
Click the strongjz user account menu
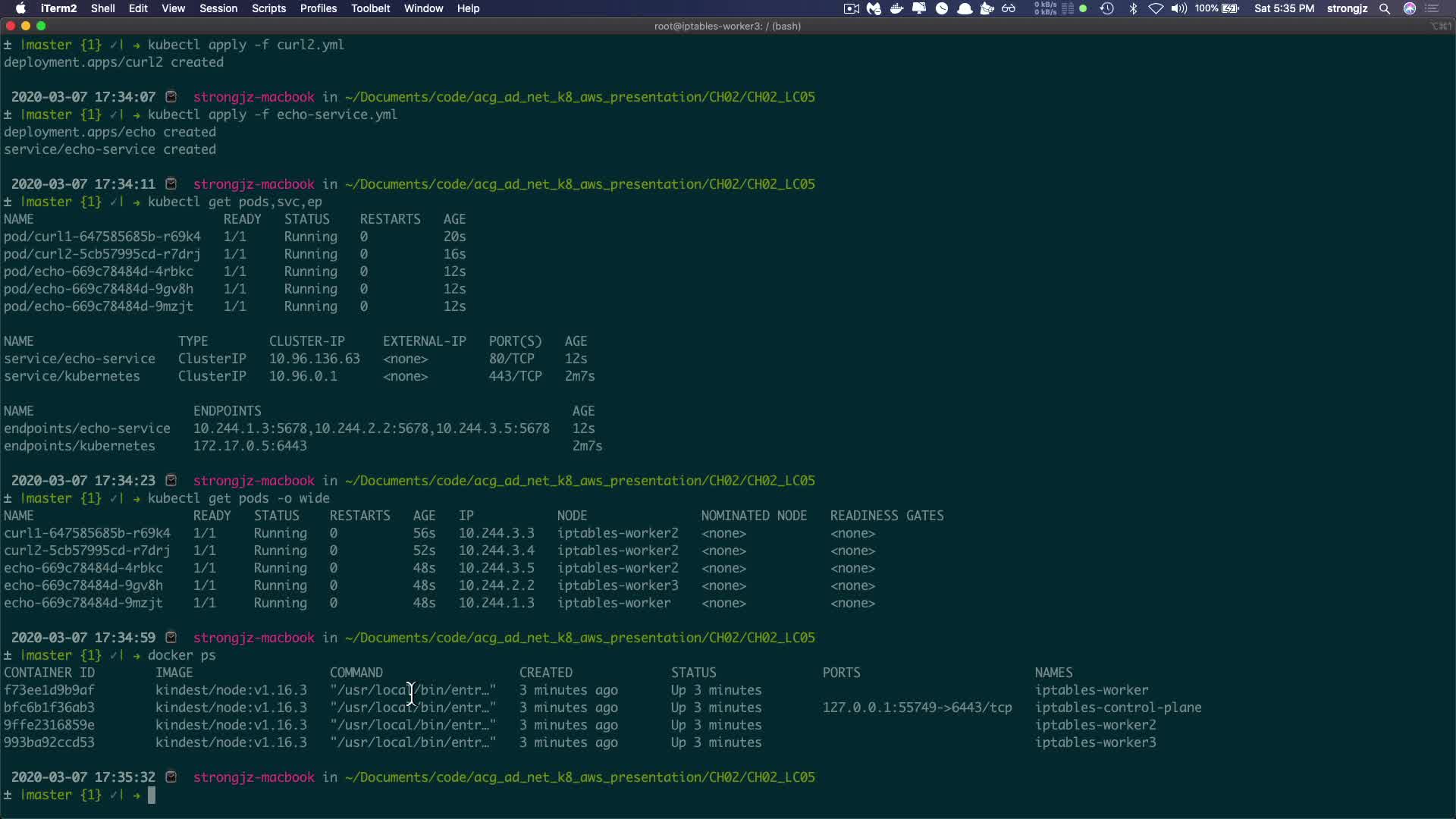1347,8
